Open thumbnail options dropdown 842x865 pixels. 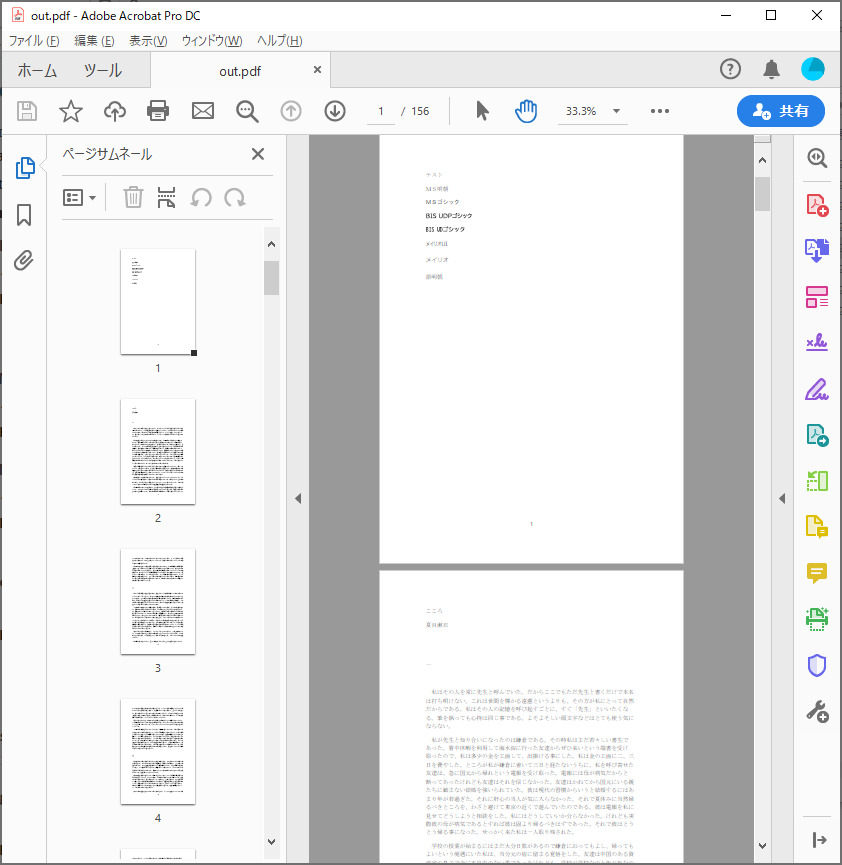79,197
